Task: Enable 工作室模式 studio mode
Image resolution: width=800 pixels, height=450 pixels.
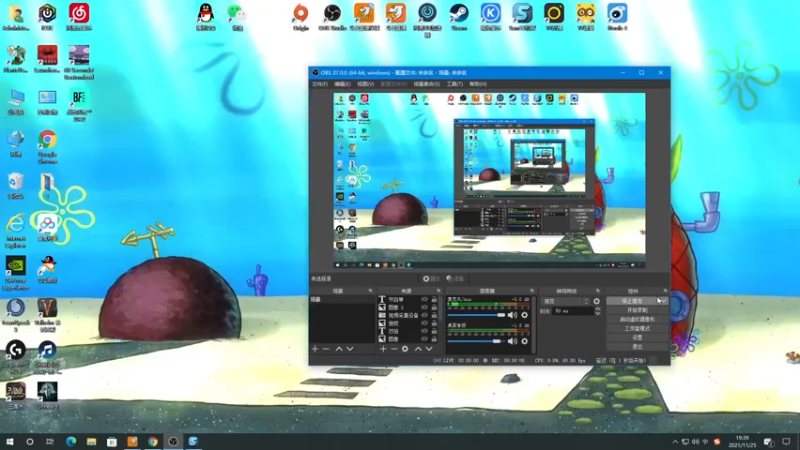Action: tap(637, 329)
